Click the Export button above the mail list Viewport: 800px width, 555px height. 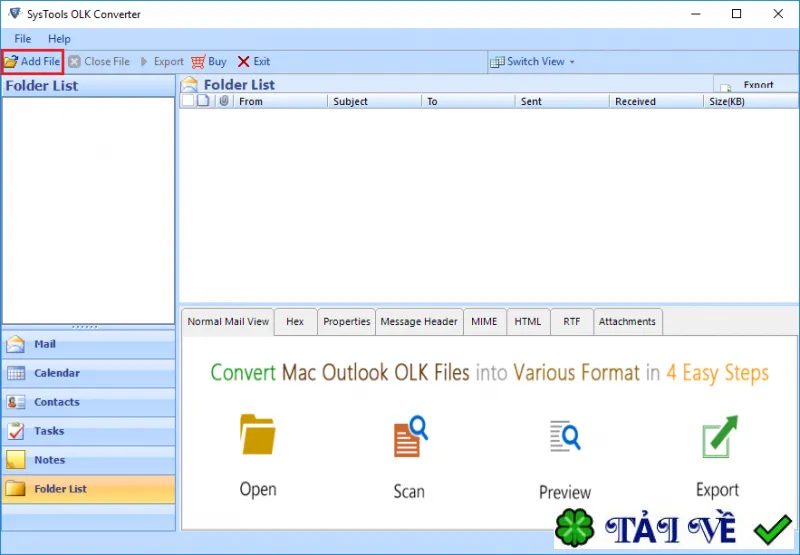(756, 85)
